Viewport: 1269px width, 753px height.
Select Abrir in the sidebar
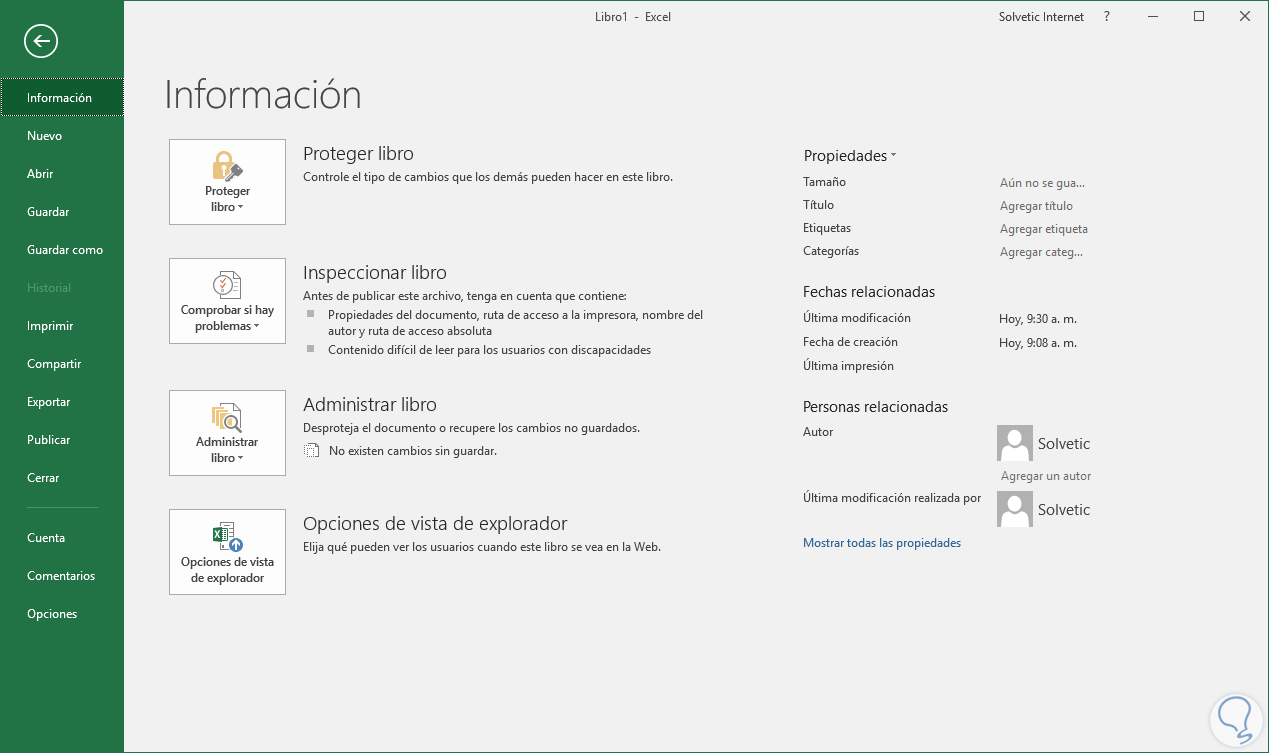62,174
